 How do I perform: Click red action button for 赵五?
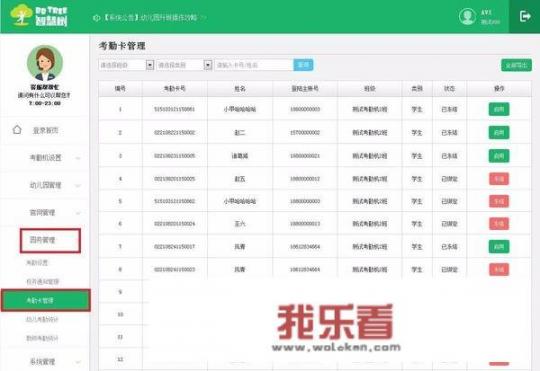(499, 179)
